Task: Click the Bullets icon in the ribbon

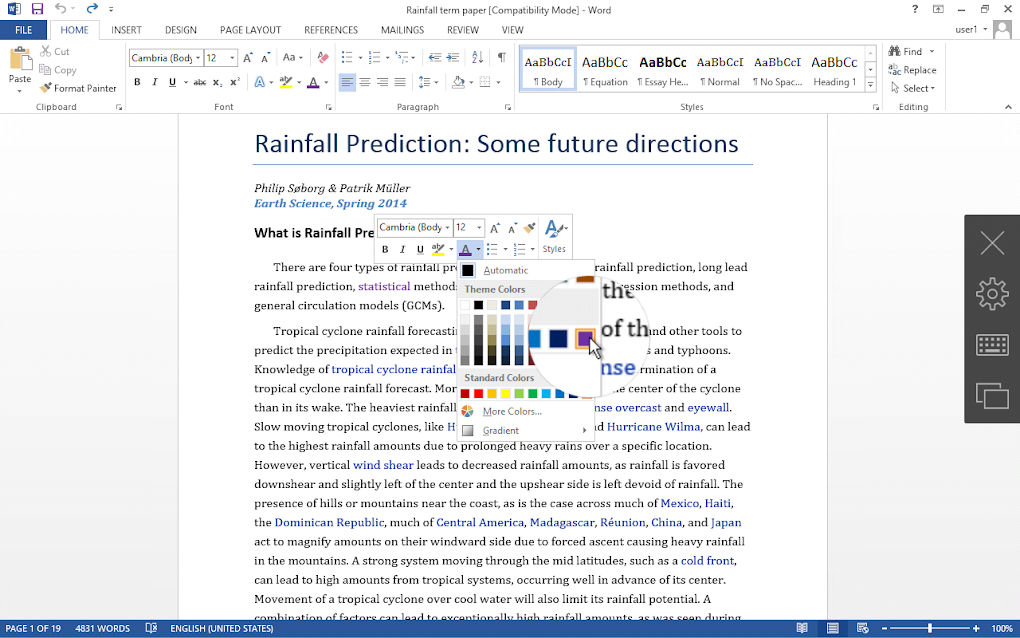Action: coord(347,58)
